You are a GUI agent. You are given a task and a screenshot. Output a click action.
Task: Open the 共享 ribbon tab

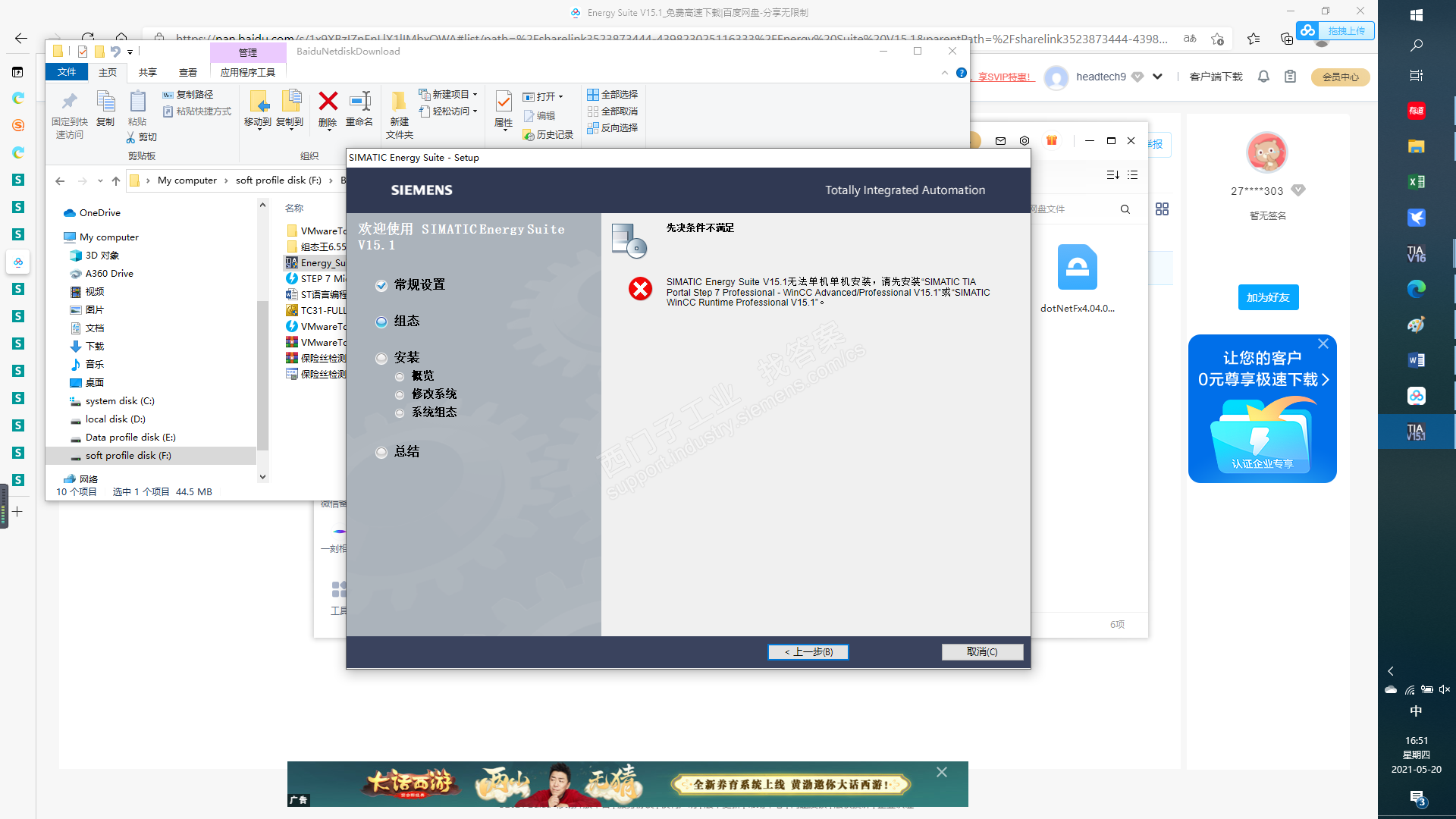tap(148, 72)
